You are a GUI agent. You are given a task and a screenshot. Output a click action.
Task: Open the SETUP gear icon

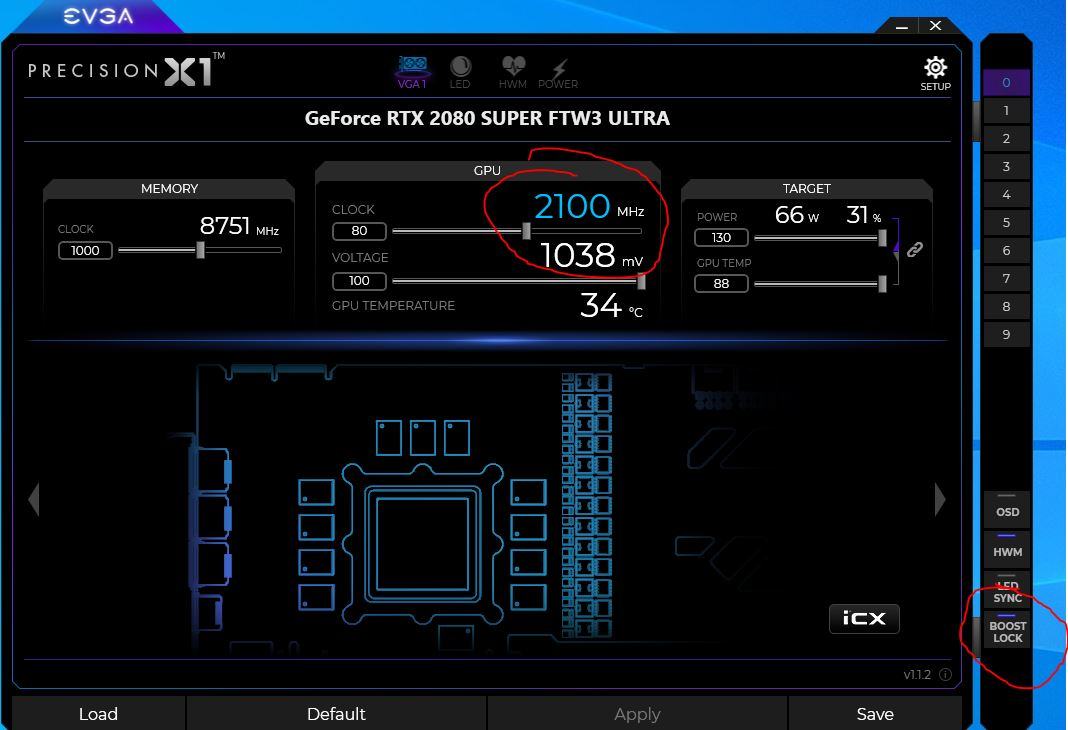(935, 74)
